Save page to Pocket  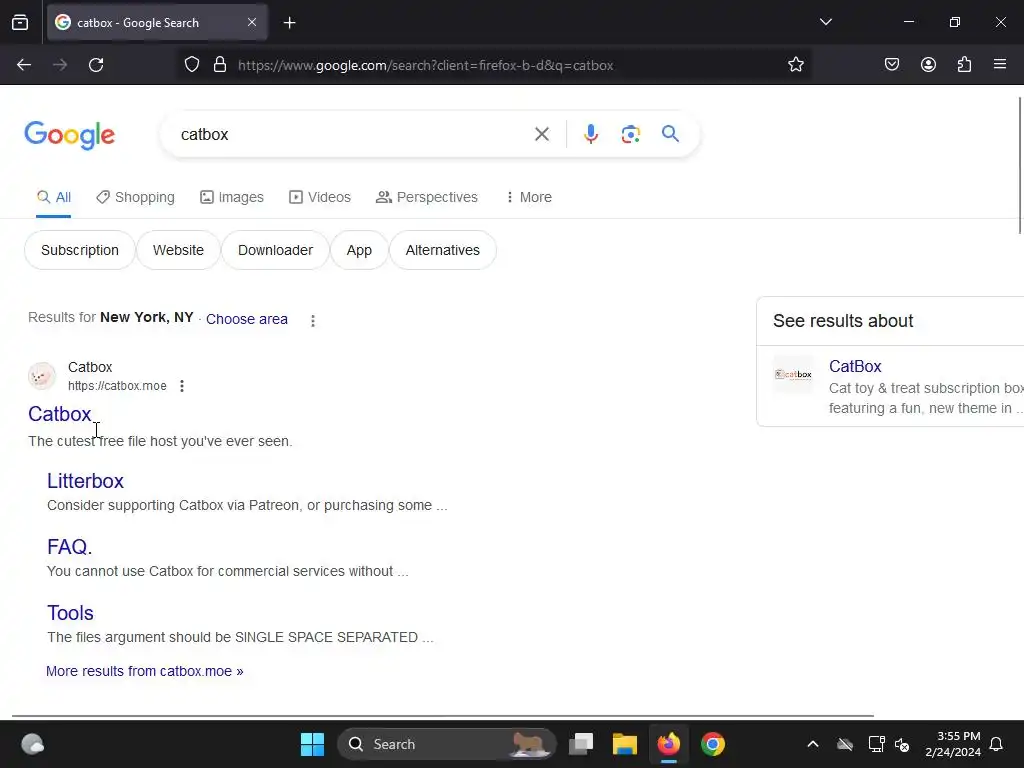pyautogui.click(x=891, y=65)
